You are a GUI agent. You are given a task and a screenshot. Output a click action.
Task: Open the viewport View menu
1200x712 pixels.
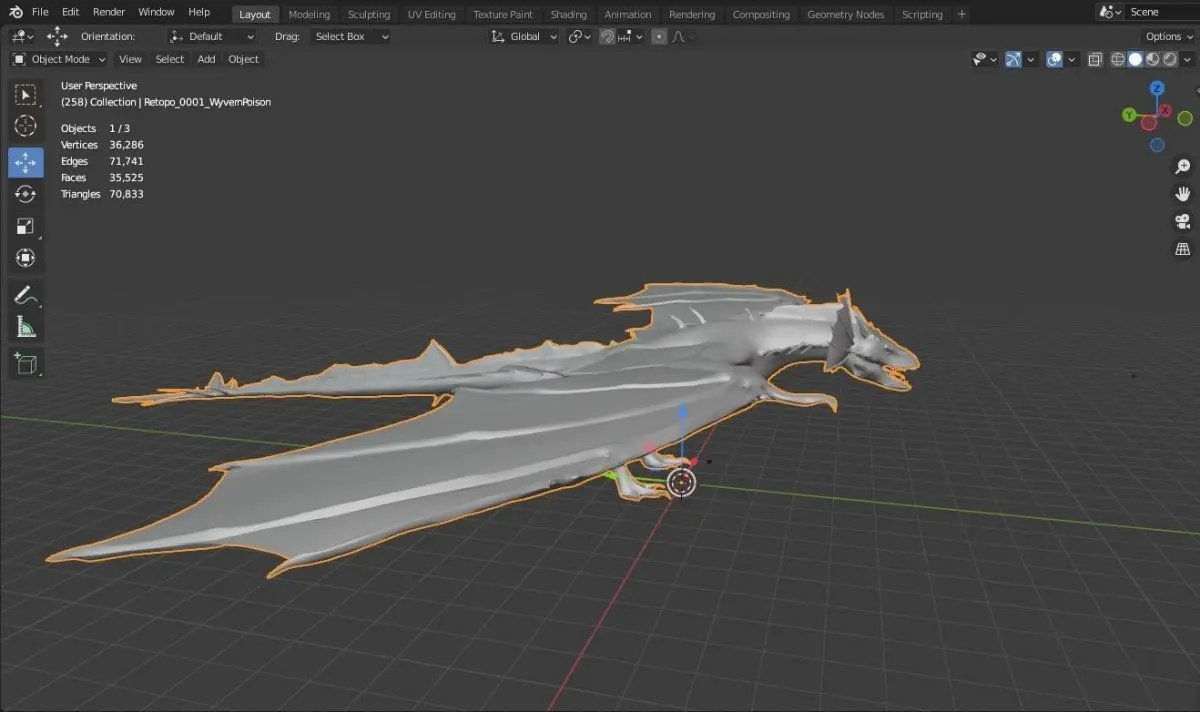pos(130,59)
